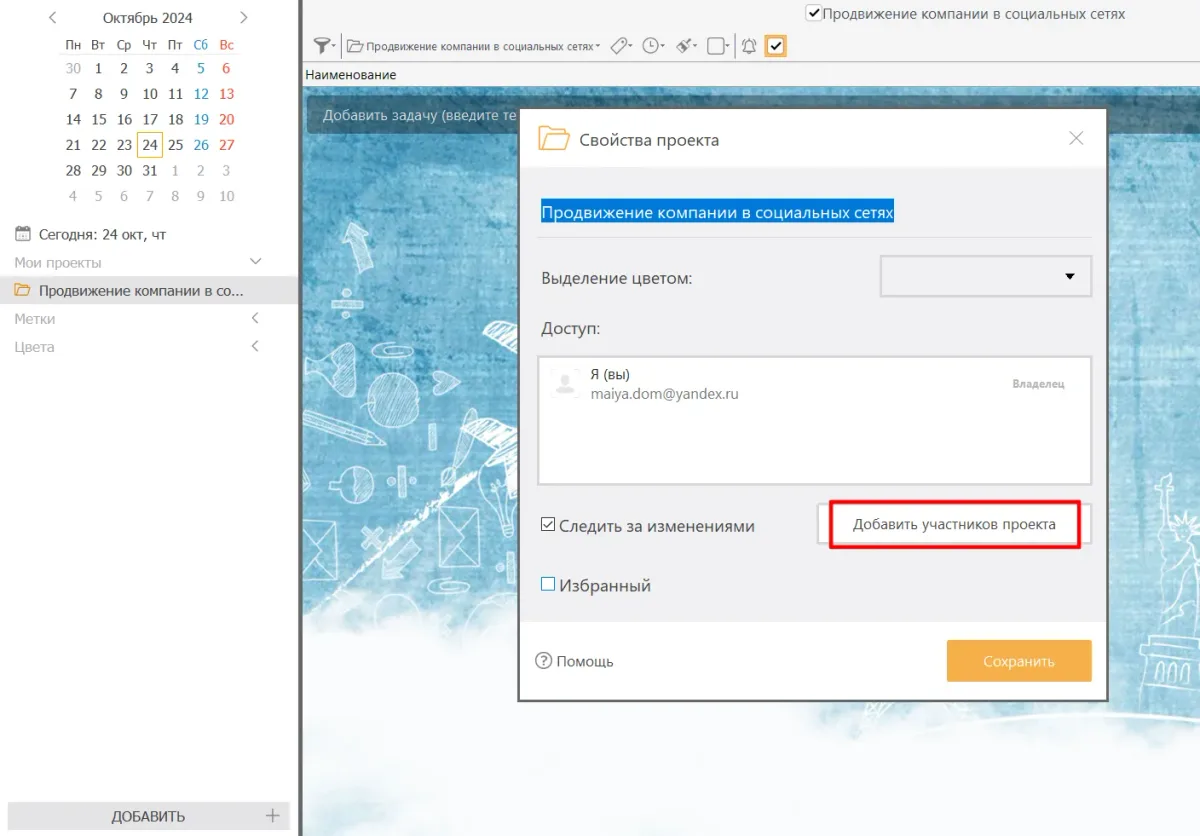Open the 'Выделение цветом' dropdown
The image size is (1200, 836).
pos(985,277)
